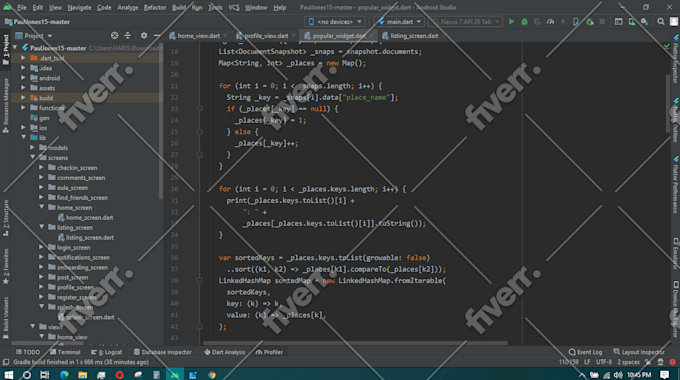Expand the checkin_screen folder
This screenshot has width=680, height=380.
(x=41, y=167)
